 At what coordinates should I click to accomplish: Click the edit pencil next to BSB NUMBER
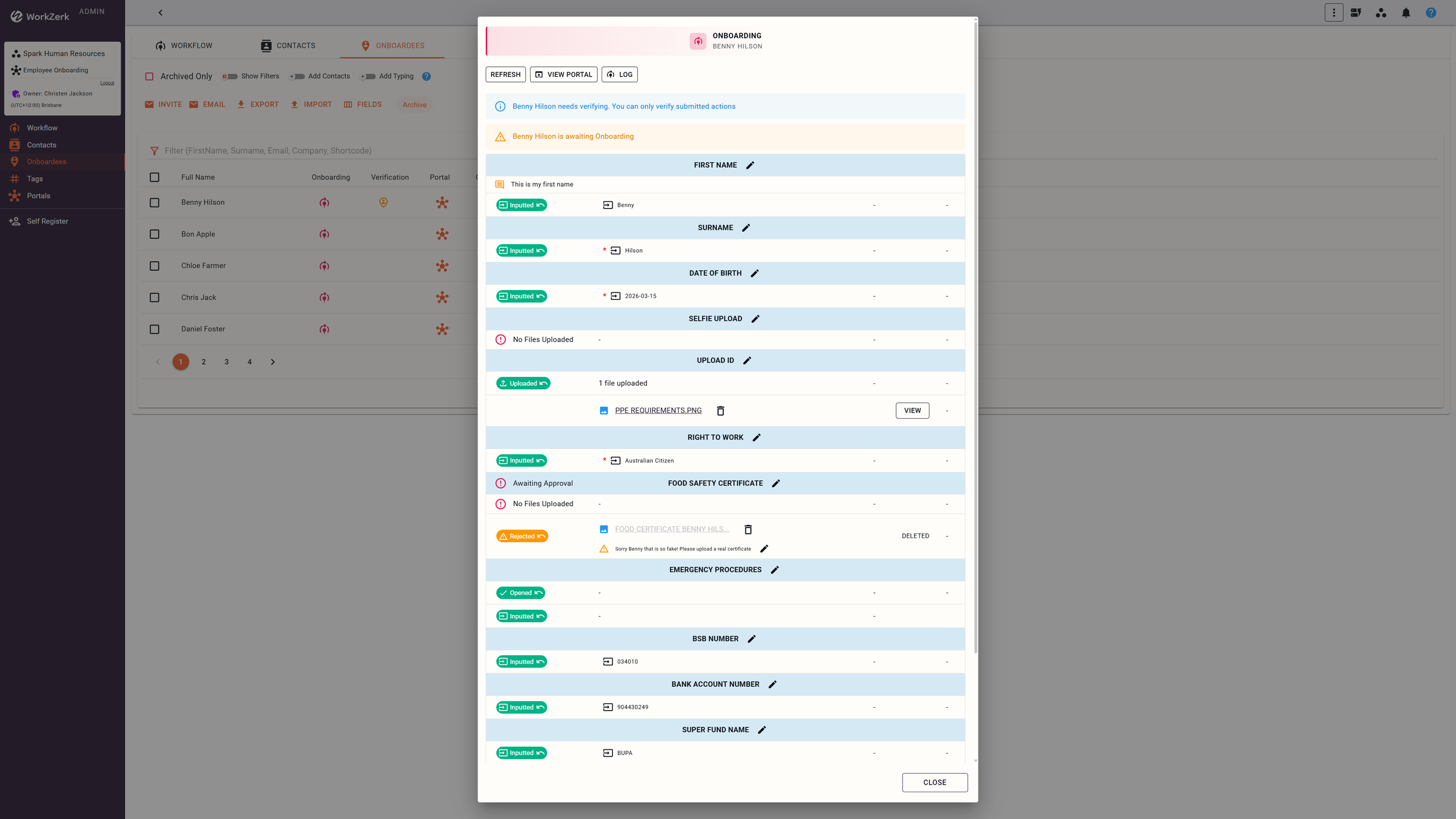(752, 639)
